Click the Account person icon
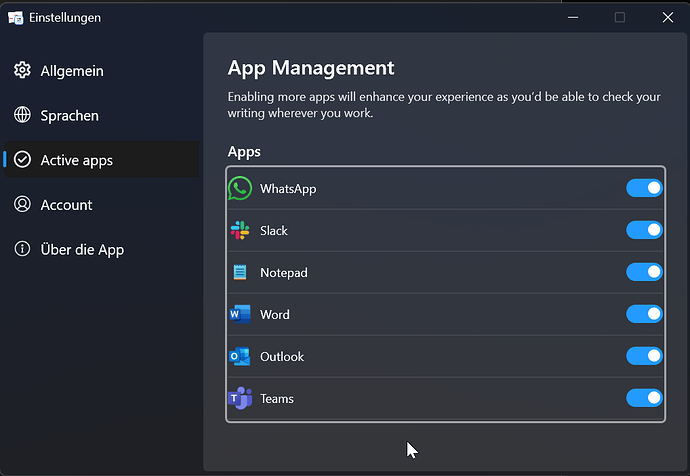 coord(22,205)
